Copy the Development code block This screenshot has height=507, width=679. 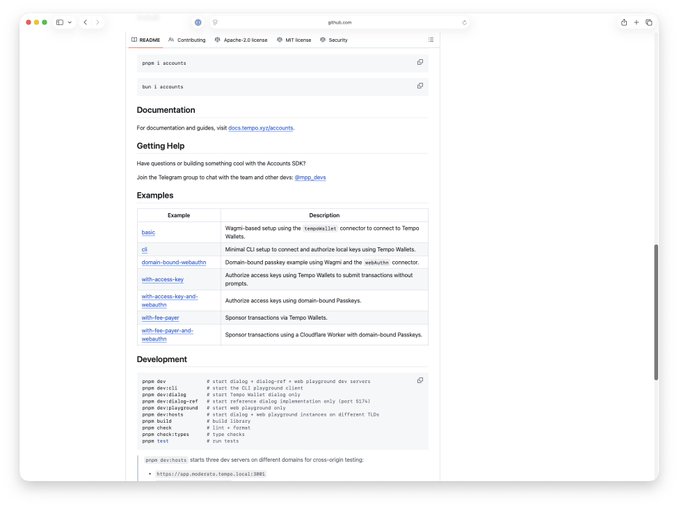tap(420, 380)
